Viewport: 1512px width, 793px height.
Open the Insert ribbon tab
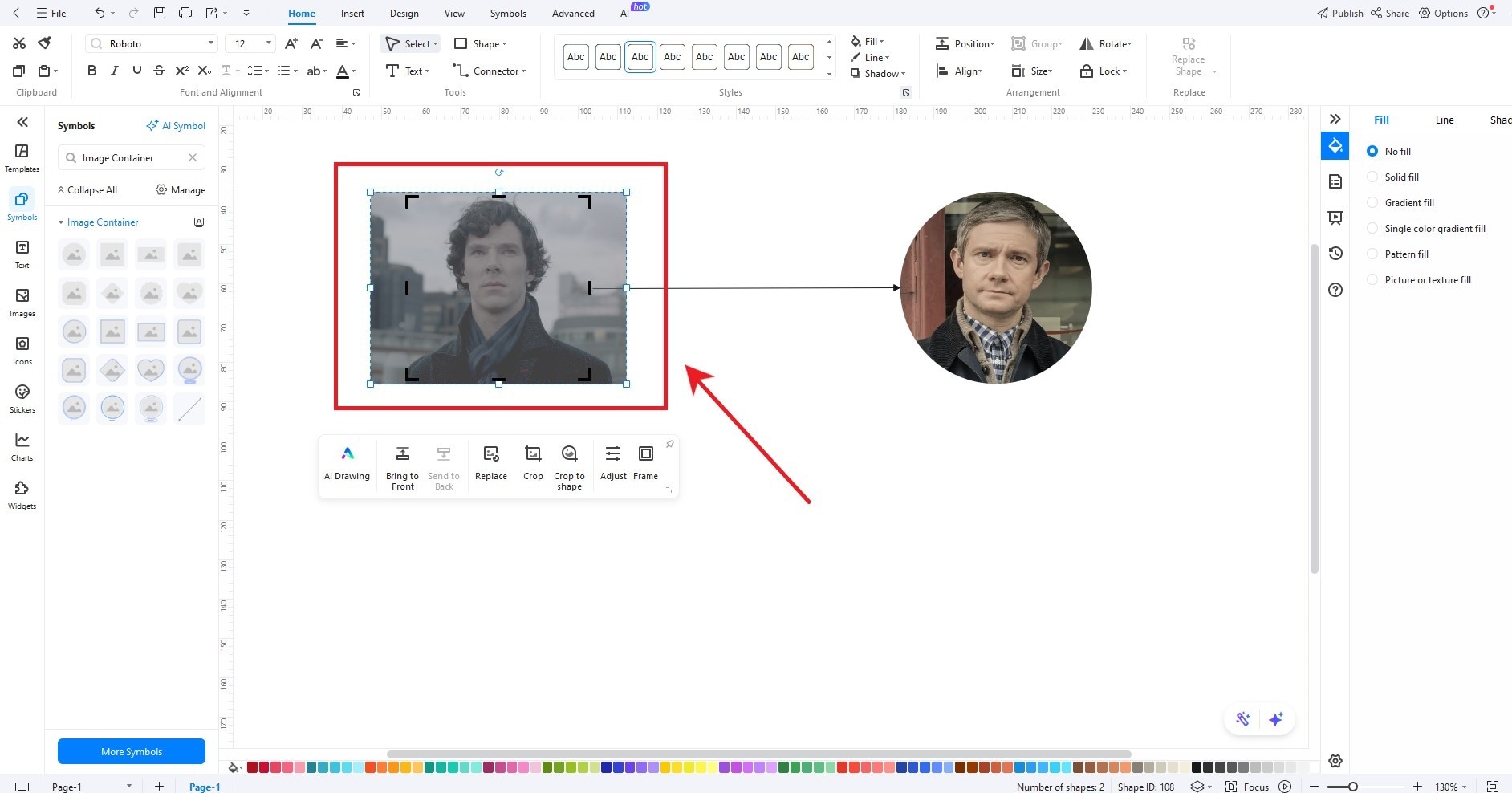pos(352,13)
